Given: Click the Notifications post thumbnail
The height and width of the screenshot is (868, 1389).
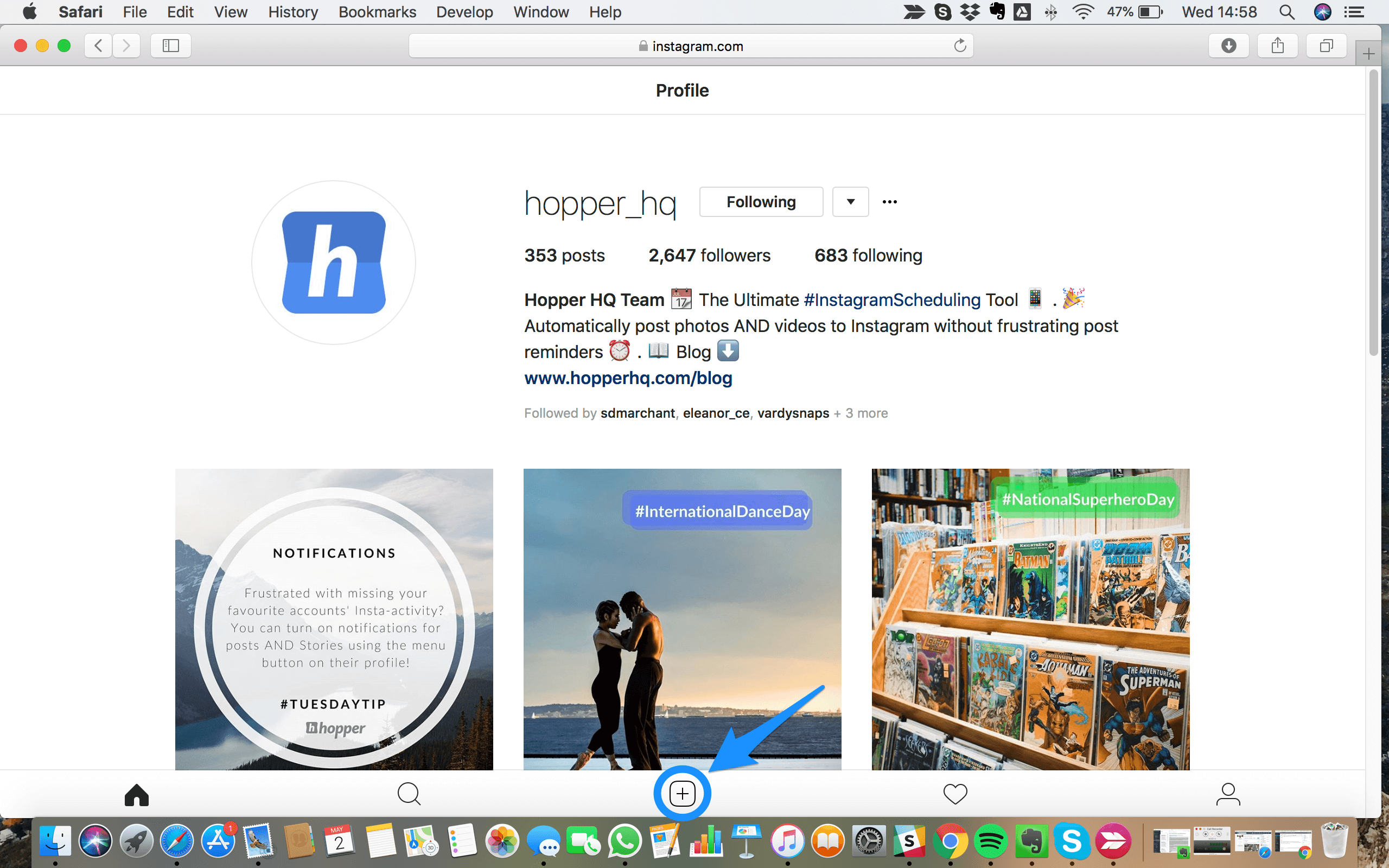Looking at the screenshot, I should [x=334, y=619].
